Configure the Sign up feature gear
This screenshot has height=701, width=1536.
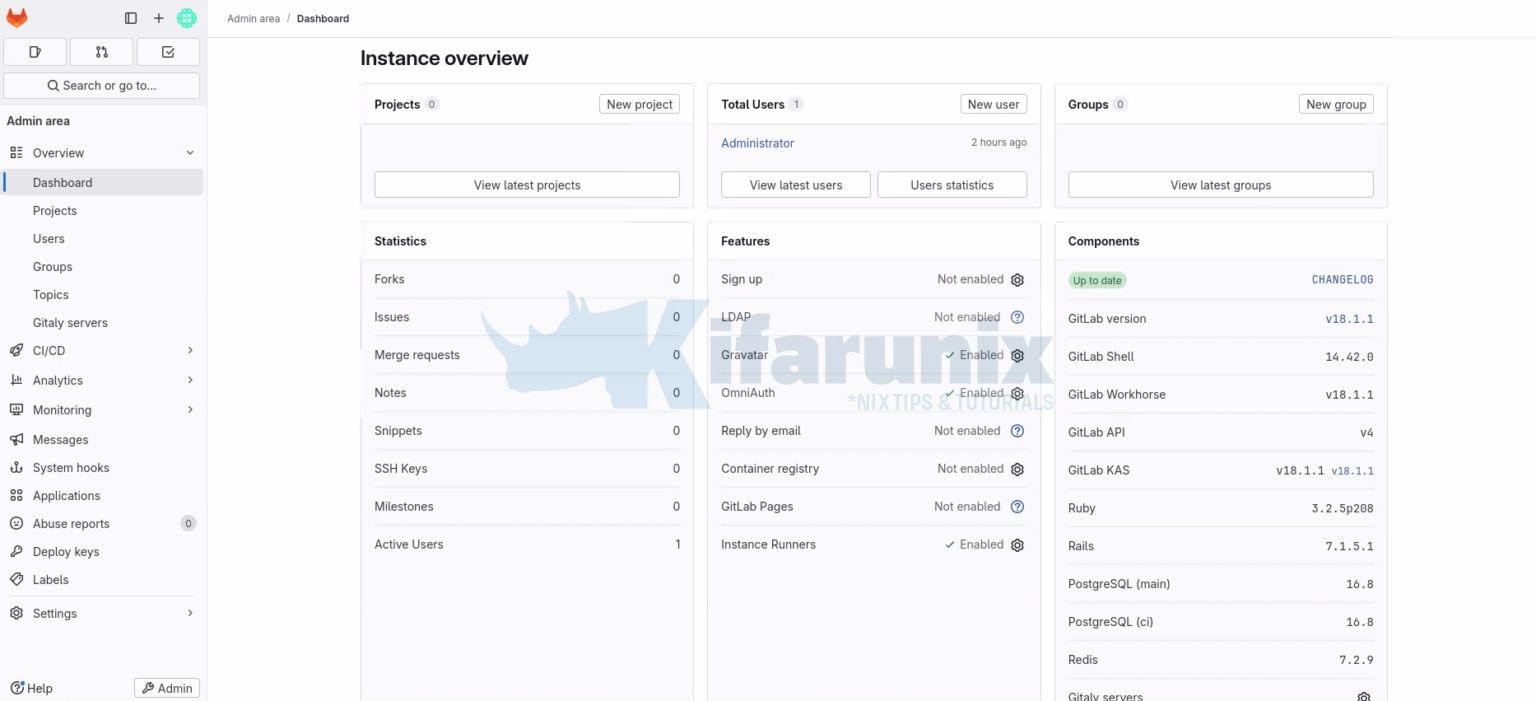1017,280
